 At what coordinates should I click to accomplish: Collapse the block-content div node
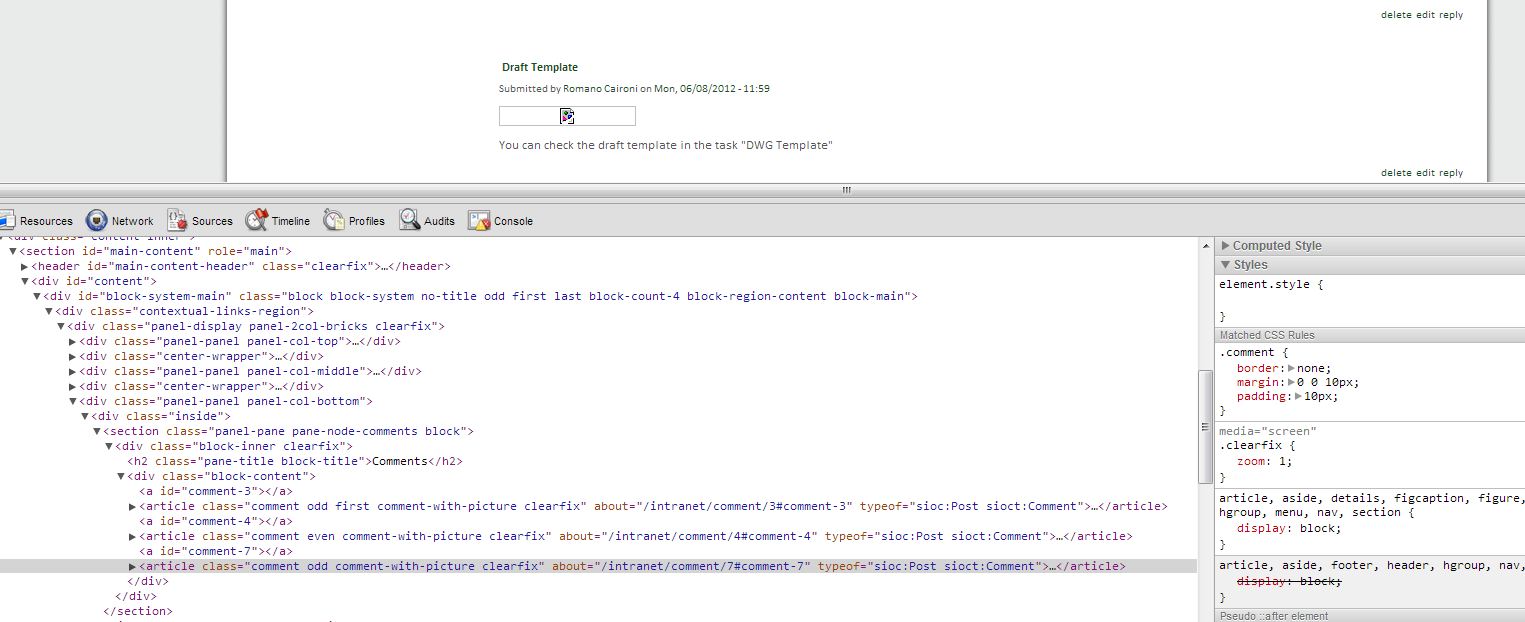click(121, 476)
